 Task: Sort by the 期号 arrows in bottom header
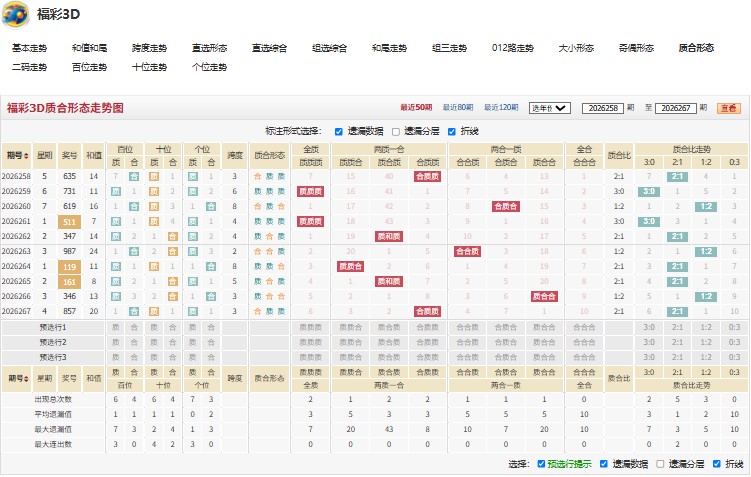coord(26,378)
